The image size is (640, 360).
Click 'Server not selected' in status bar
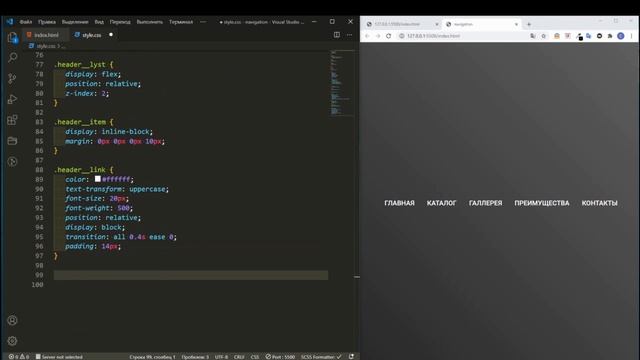point(59,357)
